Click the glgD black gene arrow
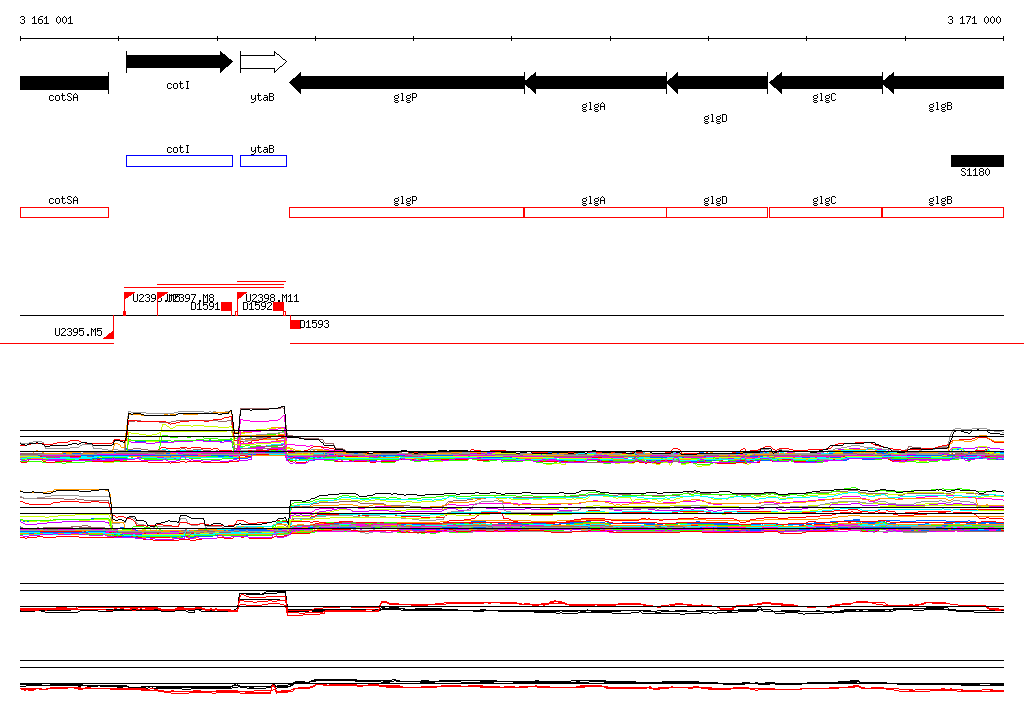Image resolution: width=1024 pixels, height=714 pixels. 716,83
